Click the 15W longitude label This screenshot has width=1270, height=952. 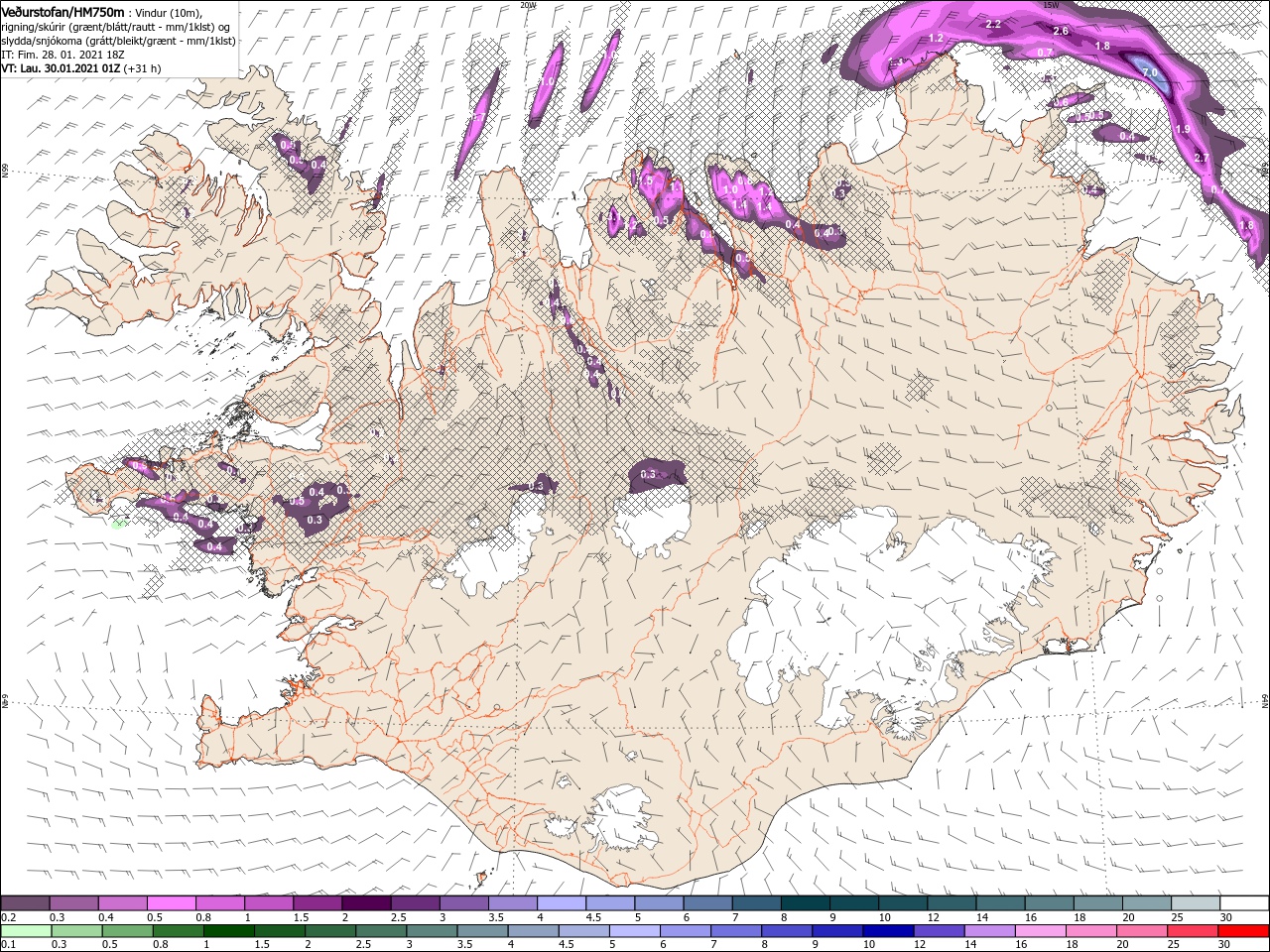[1052, 4]
